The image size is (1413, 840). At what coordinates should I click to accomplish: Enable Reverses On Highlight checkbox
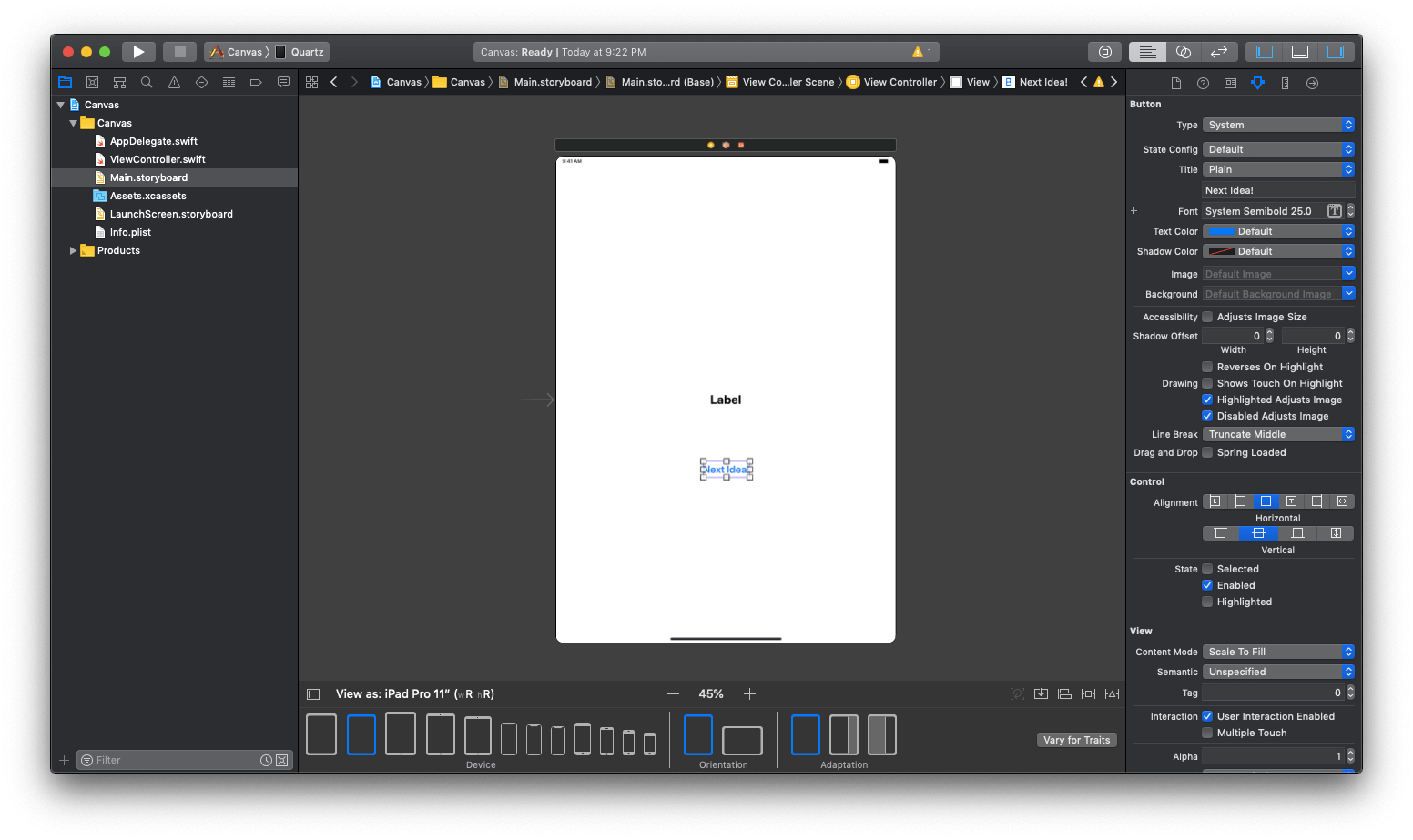pos(1207,367)
